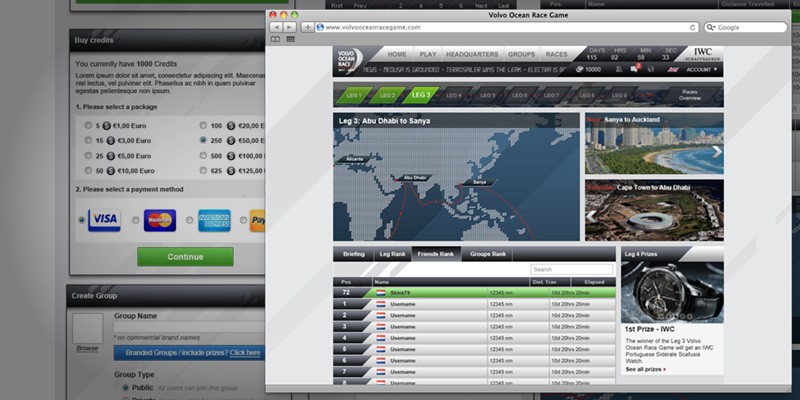The image size is (800, 400).
Task: Select the 5 credits €1,00 package
Action: pos(88,125)
